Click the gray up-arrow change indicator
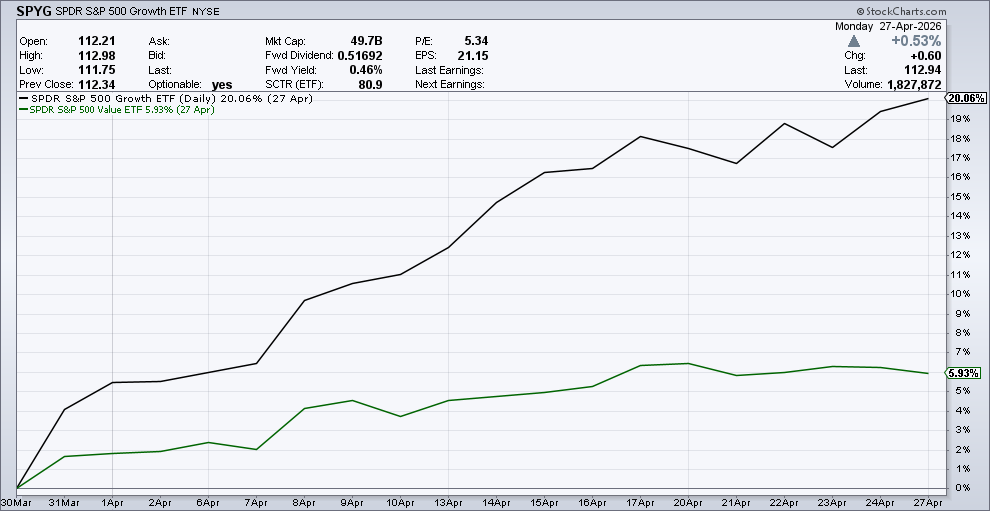The width and height of the screenshot is (990, 511). coord(852,41)
